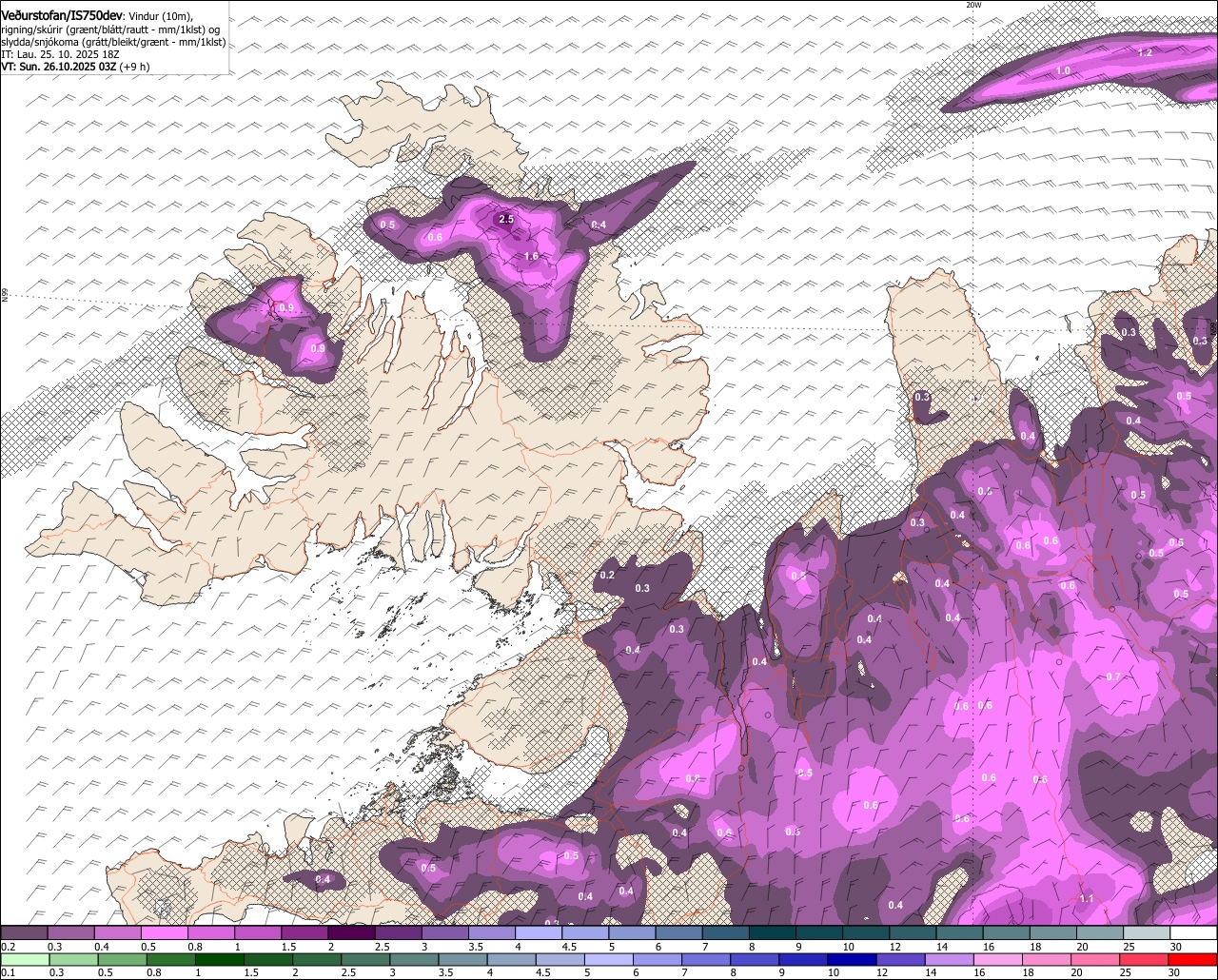Click the 1.6 snowfall value on the map

click(531, 256)
